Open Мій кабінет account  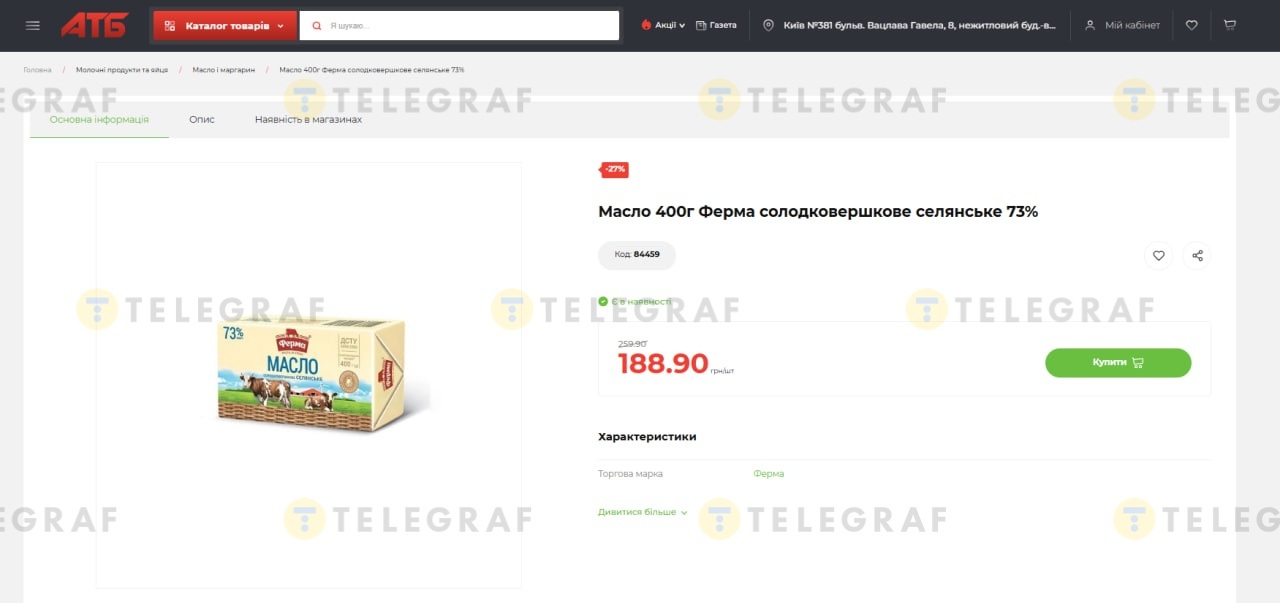1122,25
